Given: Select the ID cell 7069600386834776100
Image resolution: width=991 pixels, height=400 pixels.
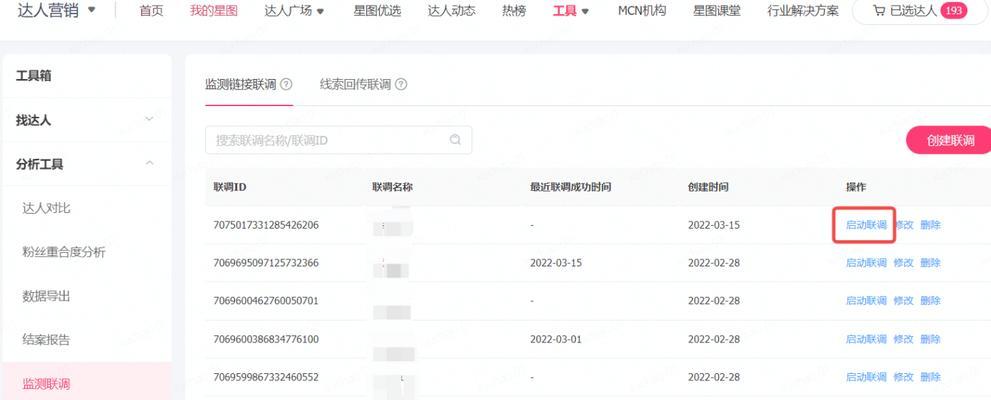Looking at the screenshot, I should point(266,339).
